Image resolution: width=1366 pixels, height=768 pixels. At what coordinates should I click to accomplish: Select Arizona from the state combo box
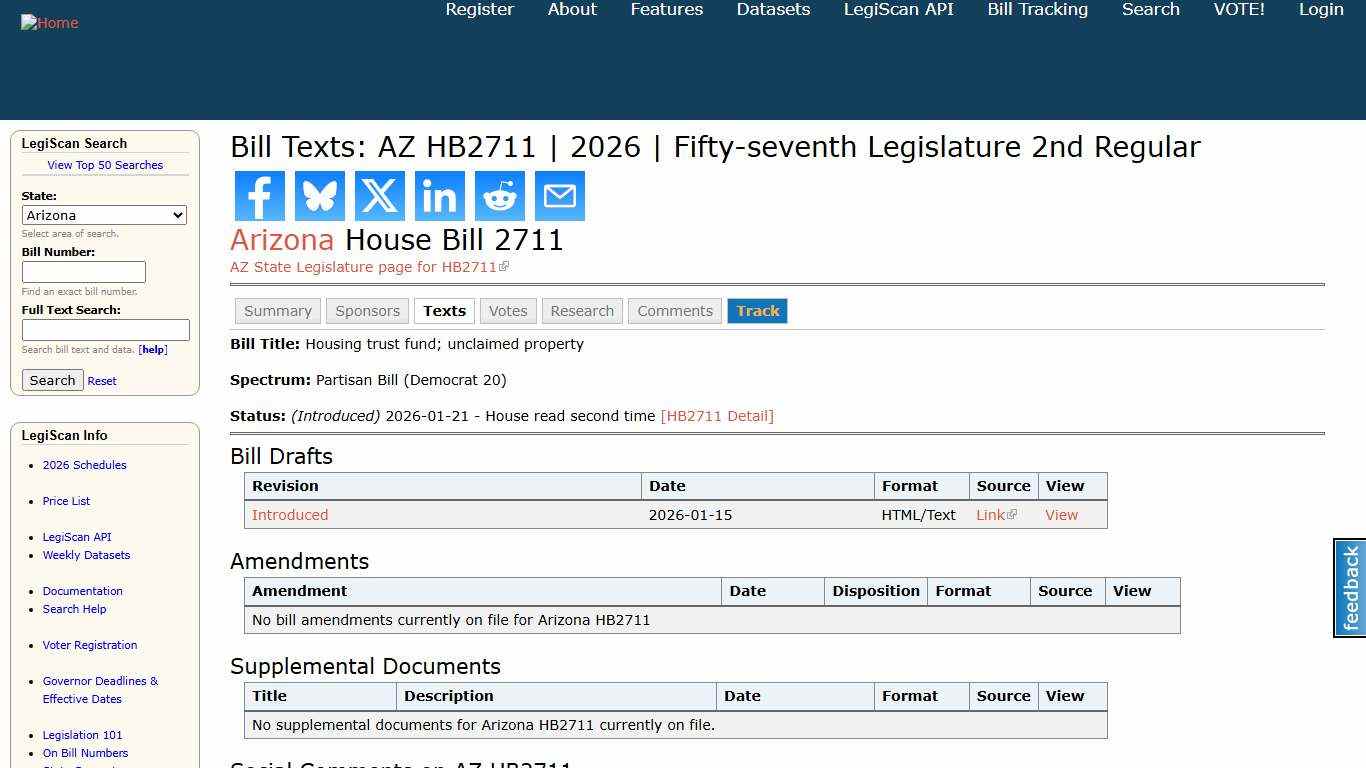click(104, 215)
